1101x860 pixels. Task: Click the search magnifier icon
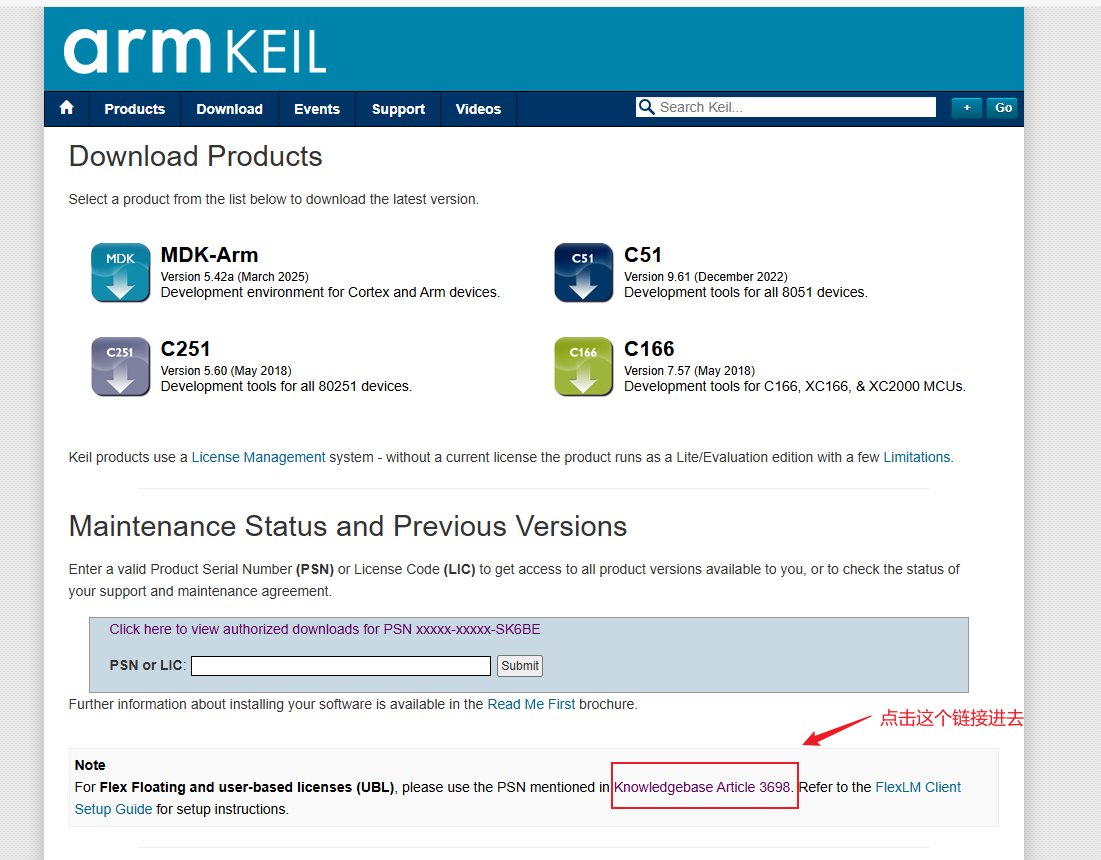coord(646,107)
